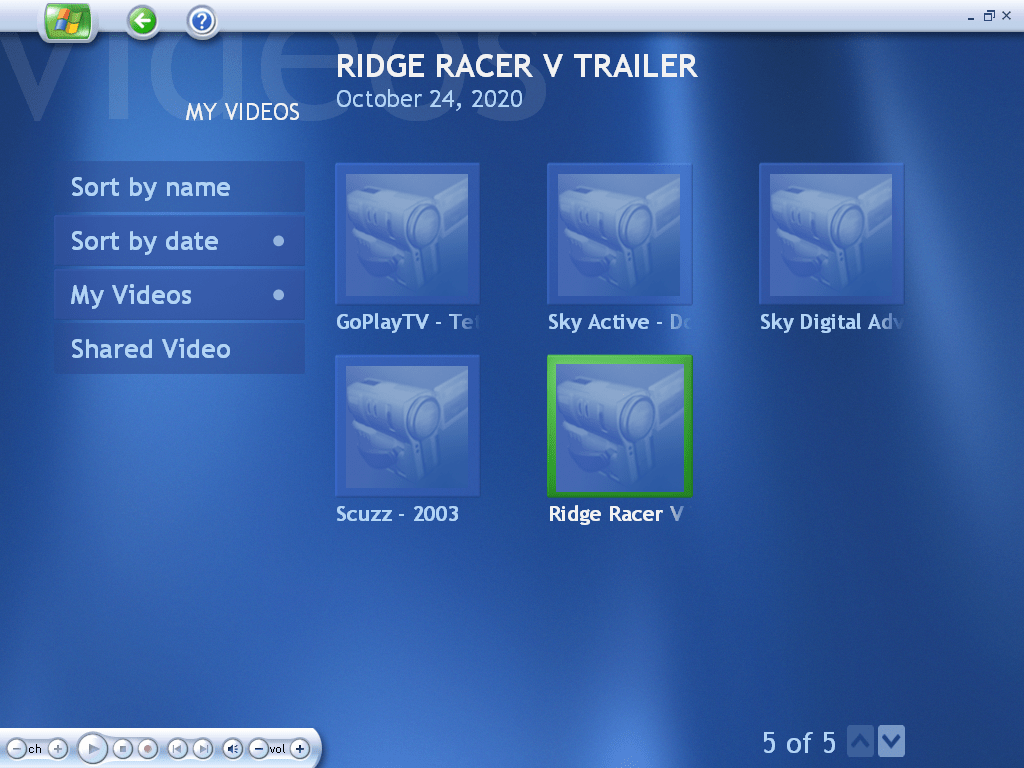Screen dimensions: 1024x768
Task: Select the Sort by name option
Action: pos(179,187)
